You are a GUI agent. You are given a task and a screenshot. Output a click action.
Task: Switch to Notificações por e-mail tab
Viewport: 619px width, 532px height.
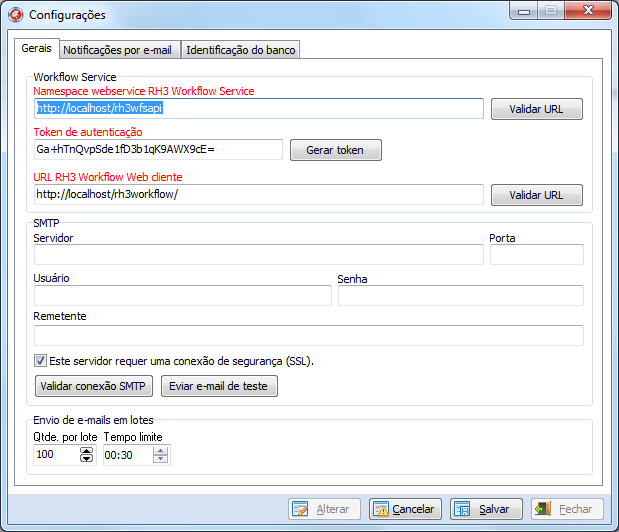(x=117, y=50)
